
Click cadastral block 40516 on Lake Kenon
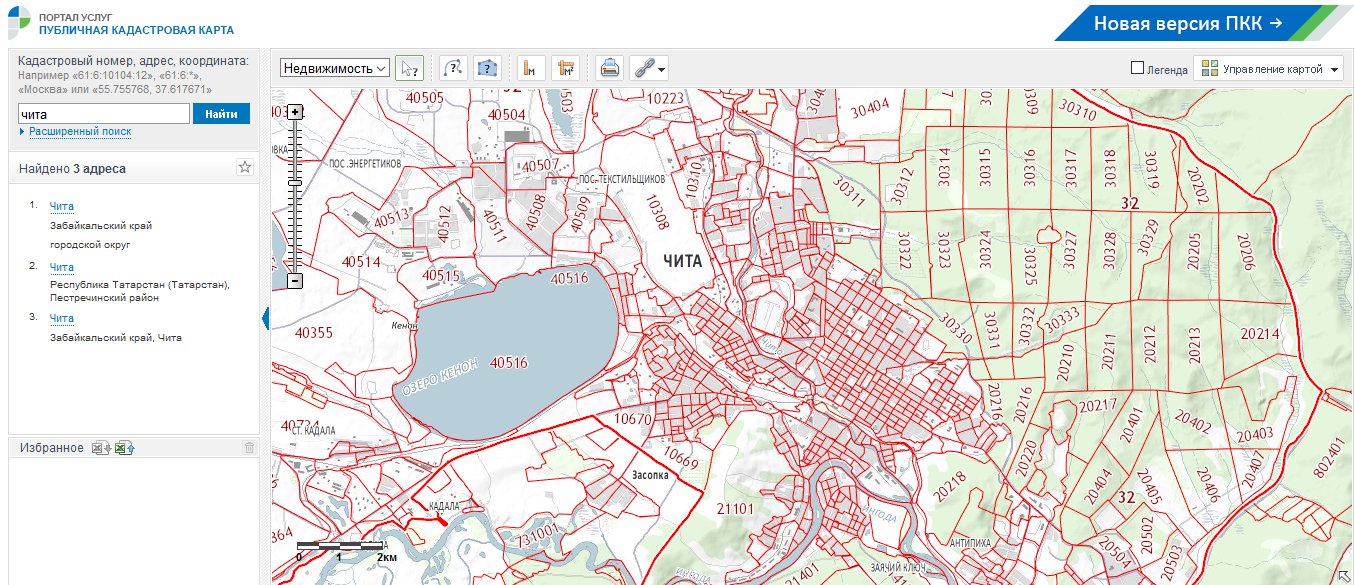[509, 362]
